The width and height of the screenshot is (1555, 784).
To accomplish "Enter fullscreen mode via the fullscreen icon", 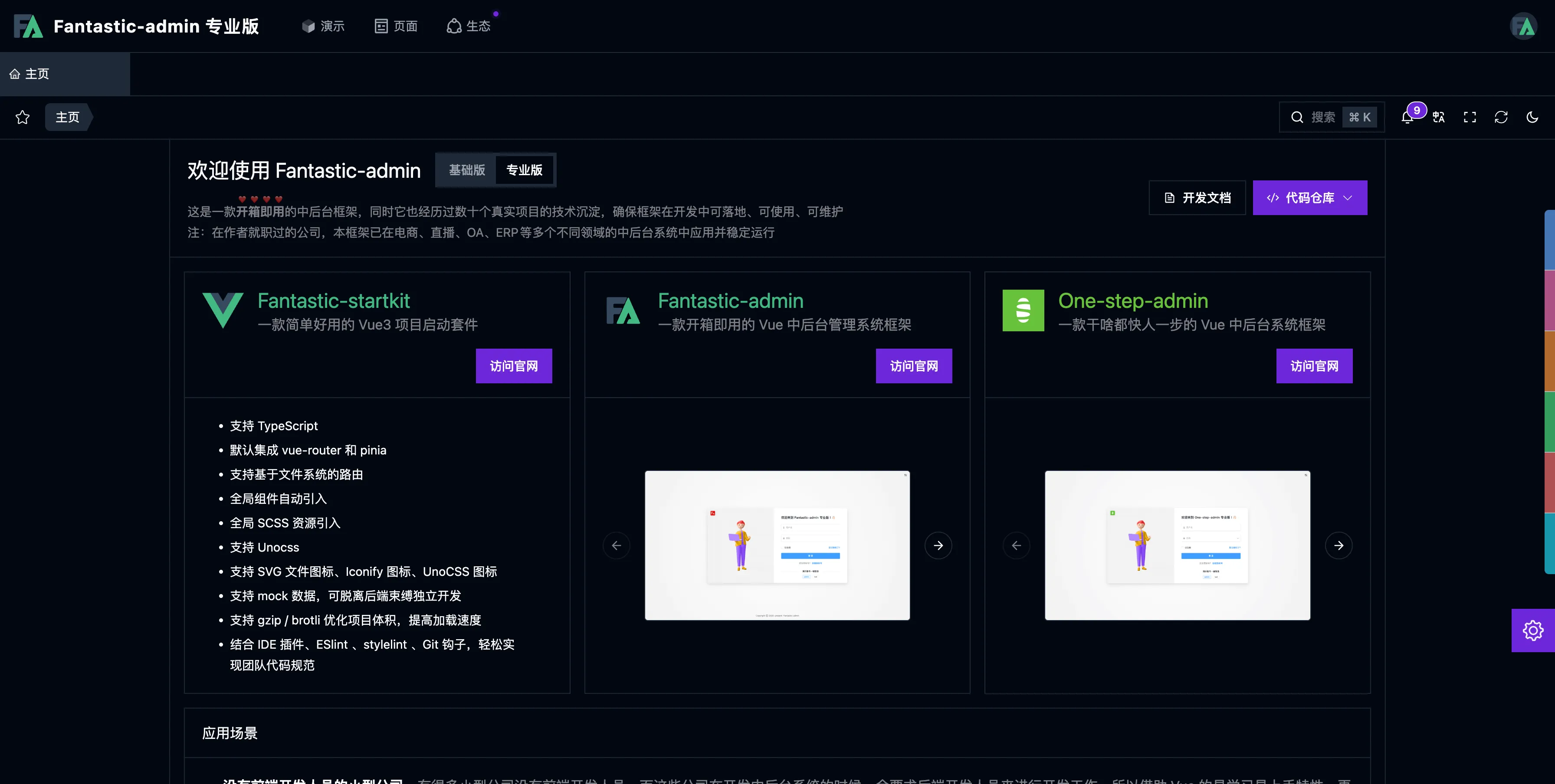I will [1470, 118].
